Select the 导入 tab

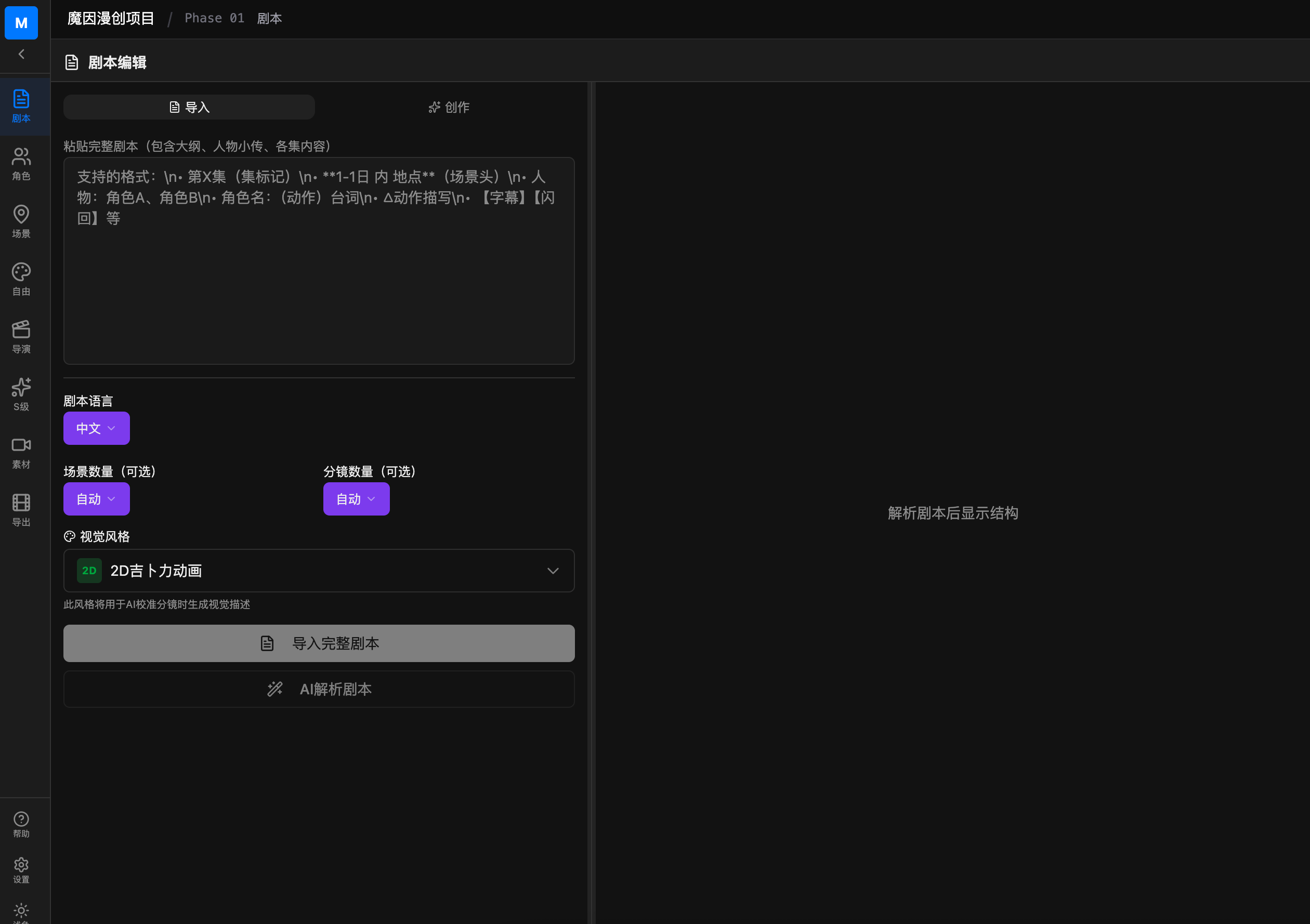click(x=189, y=107)
